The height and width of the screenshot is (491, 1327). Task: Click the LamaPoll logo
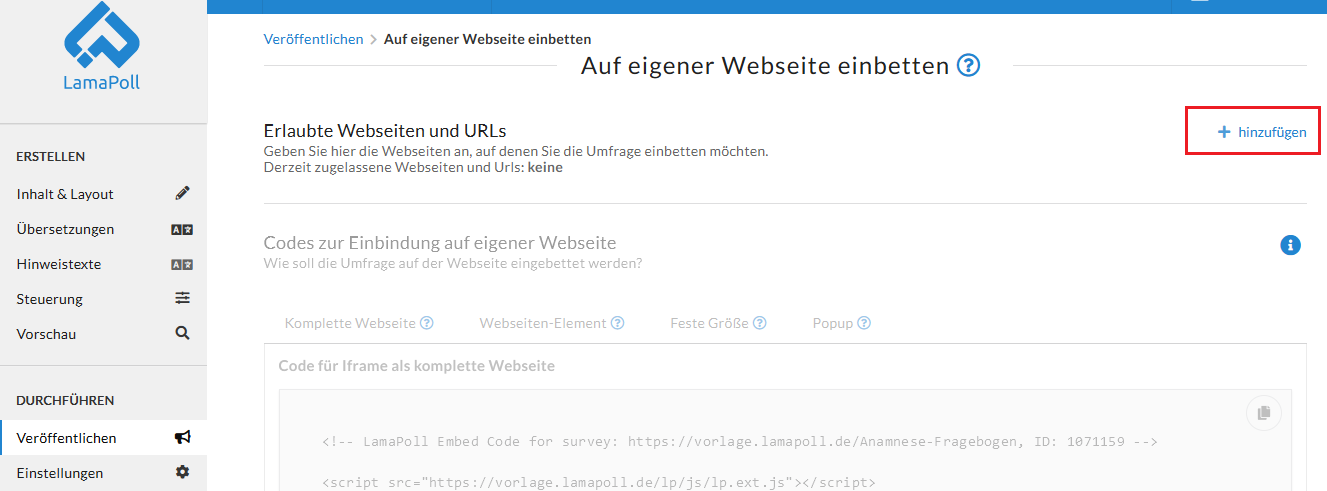(x=102, y=45)
